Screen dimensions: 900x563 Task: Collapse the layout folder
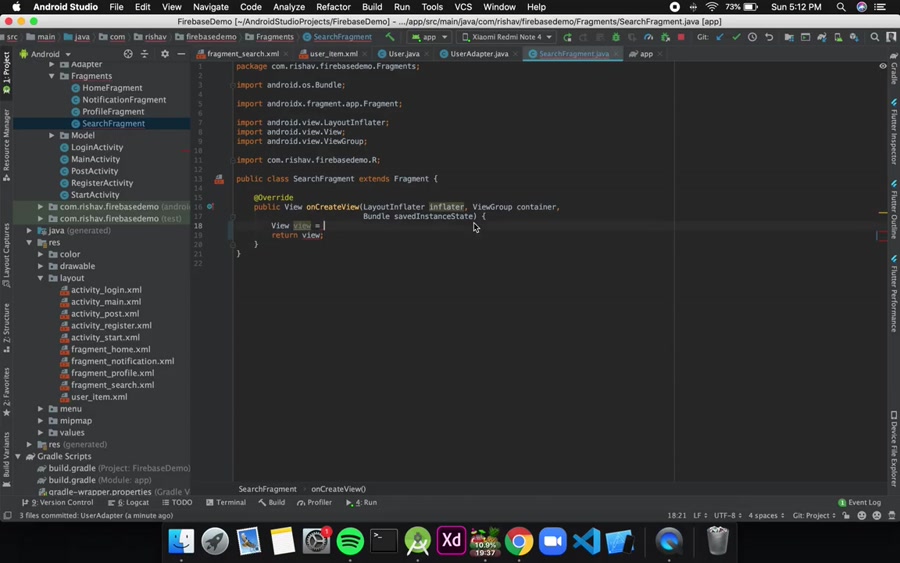click(41, 278)
